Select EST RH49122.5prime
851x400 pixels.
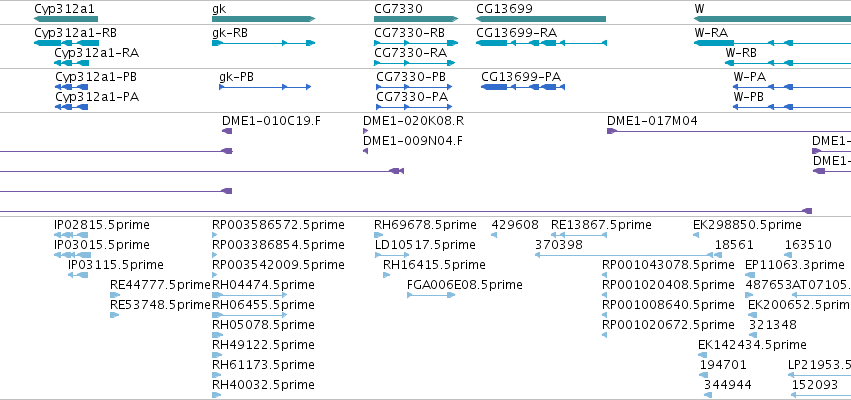pyautogui.click(x=217, y=355)
